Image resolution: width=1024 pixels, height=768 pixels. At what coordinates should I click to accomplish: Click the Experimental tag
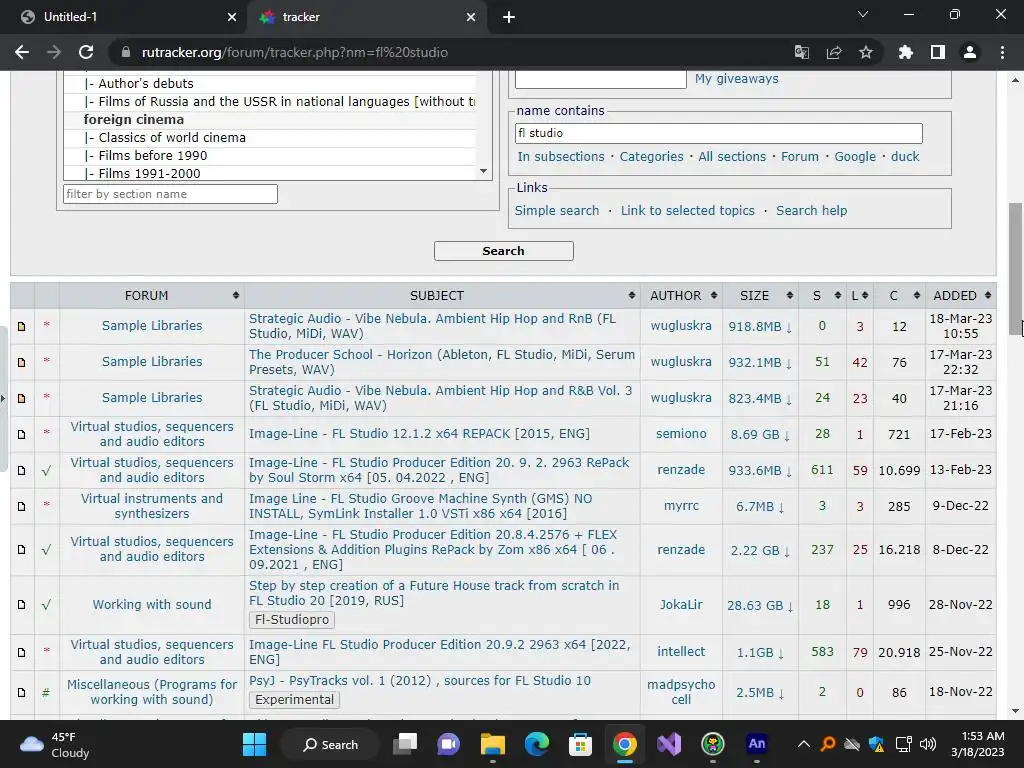pos(294,699)
